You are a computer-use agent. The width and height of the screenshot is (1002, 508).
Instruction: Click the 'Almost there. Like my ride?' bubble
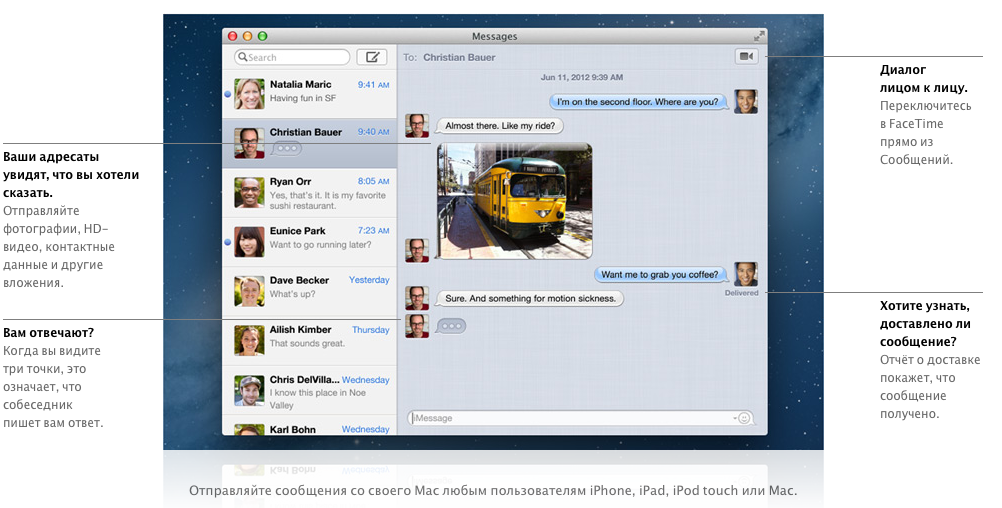click(x=500, y=126)
